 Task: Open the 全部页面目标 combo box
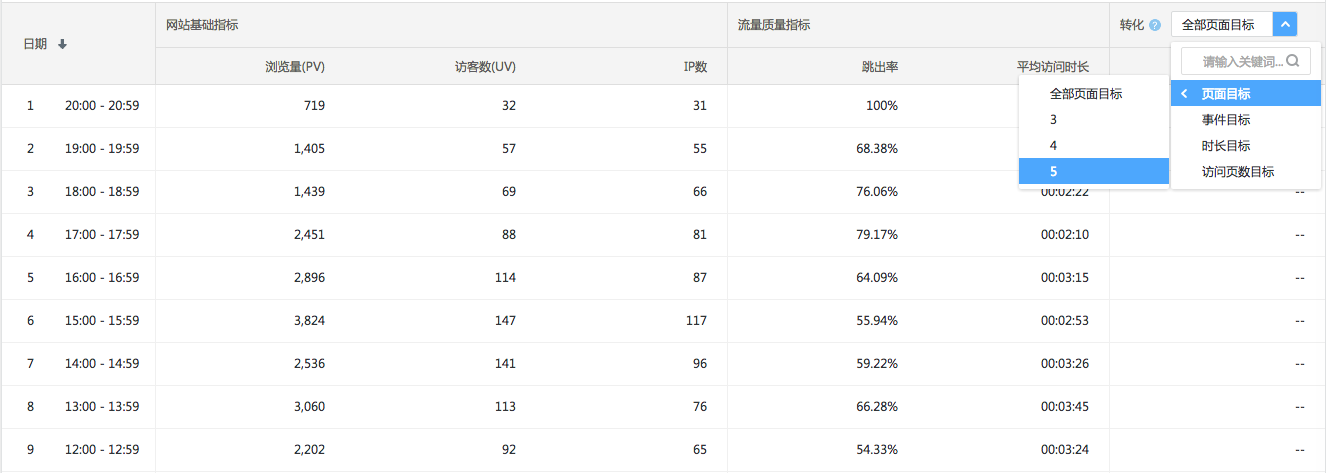point(1218,25)
